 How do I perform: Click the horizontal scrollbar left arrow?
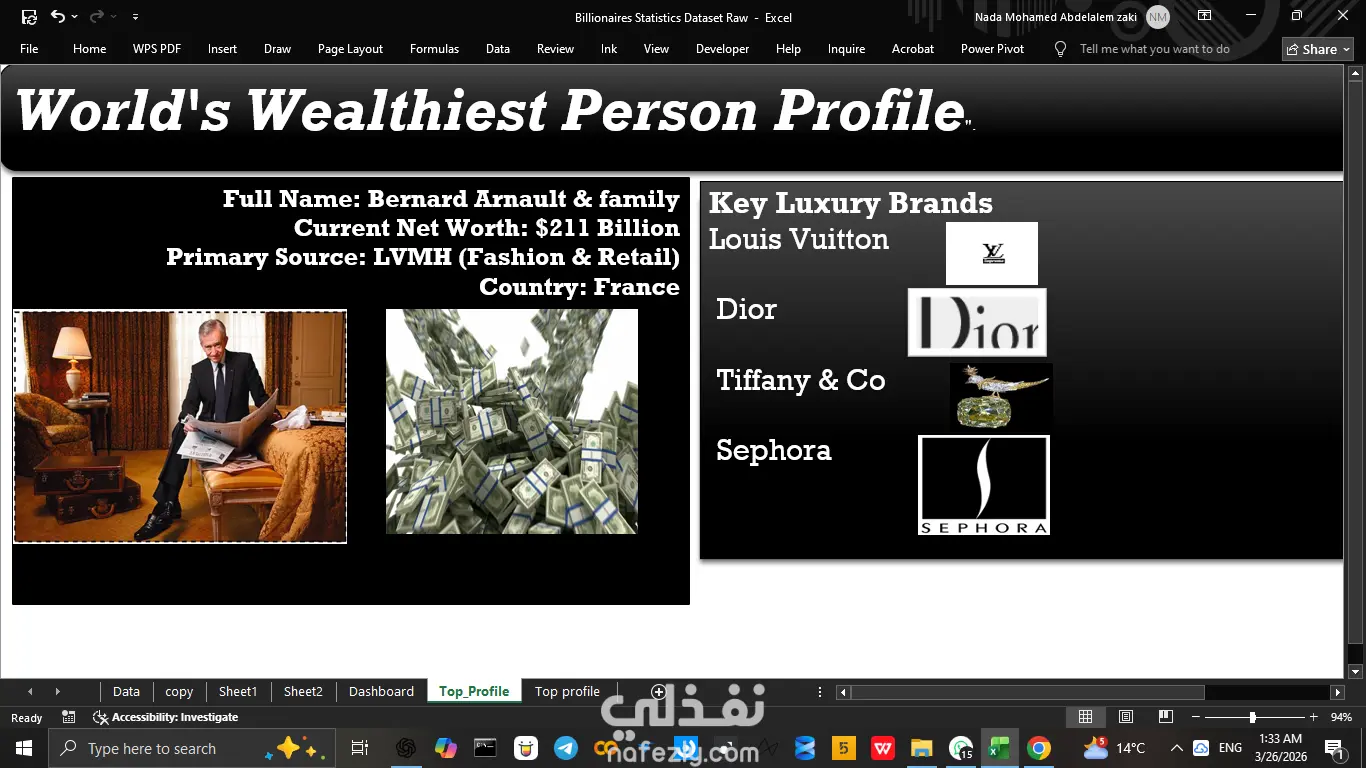coord(843,692)
